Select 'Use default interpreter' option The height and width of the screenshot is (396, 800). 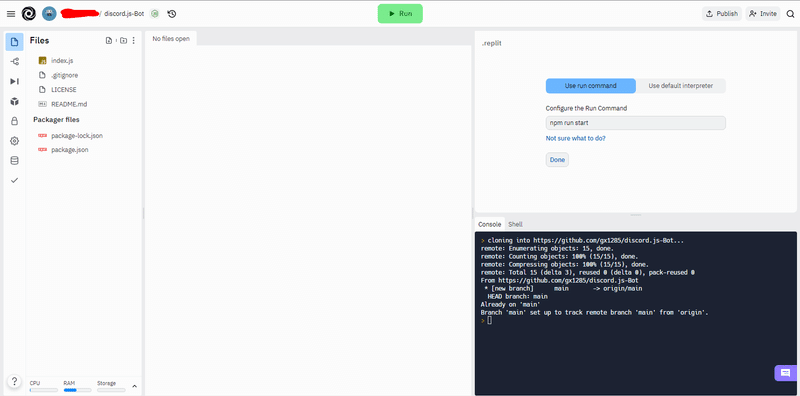coord(681,86)
